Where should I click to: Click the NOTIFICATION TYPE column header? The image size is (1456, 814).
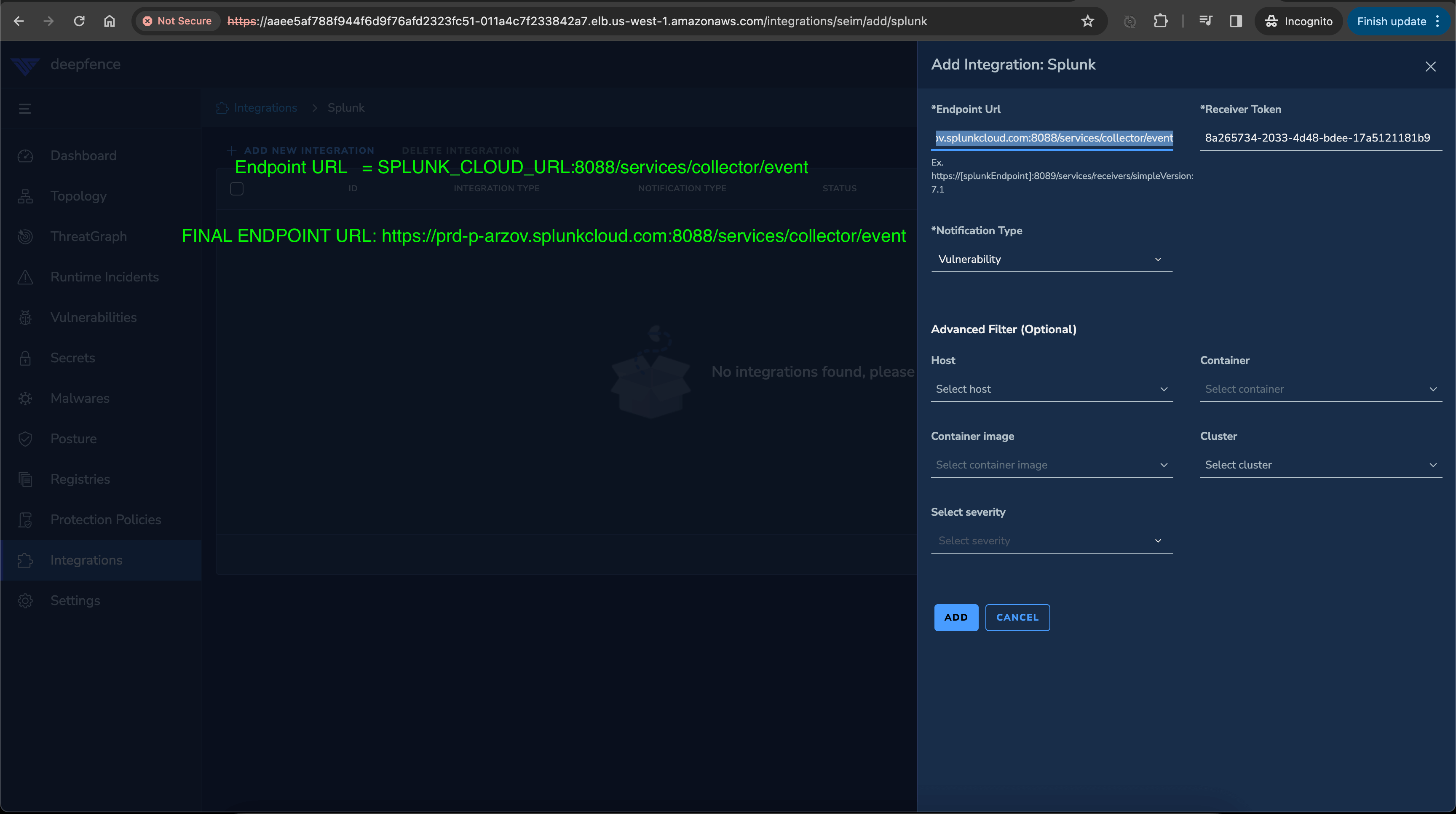coord(682,188)
